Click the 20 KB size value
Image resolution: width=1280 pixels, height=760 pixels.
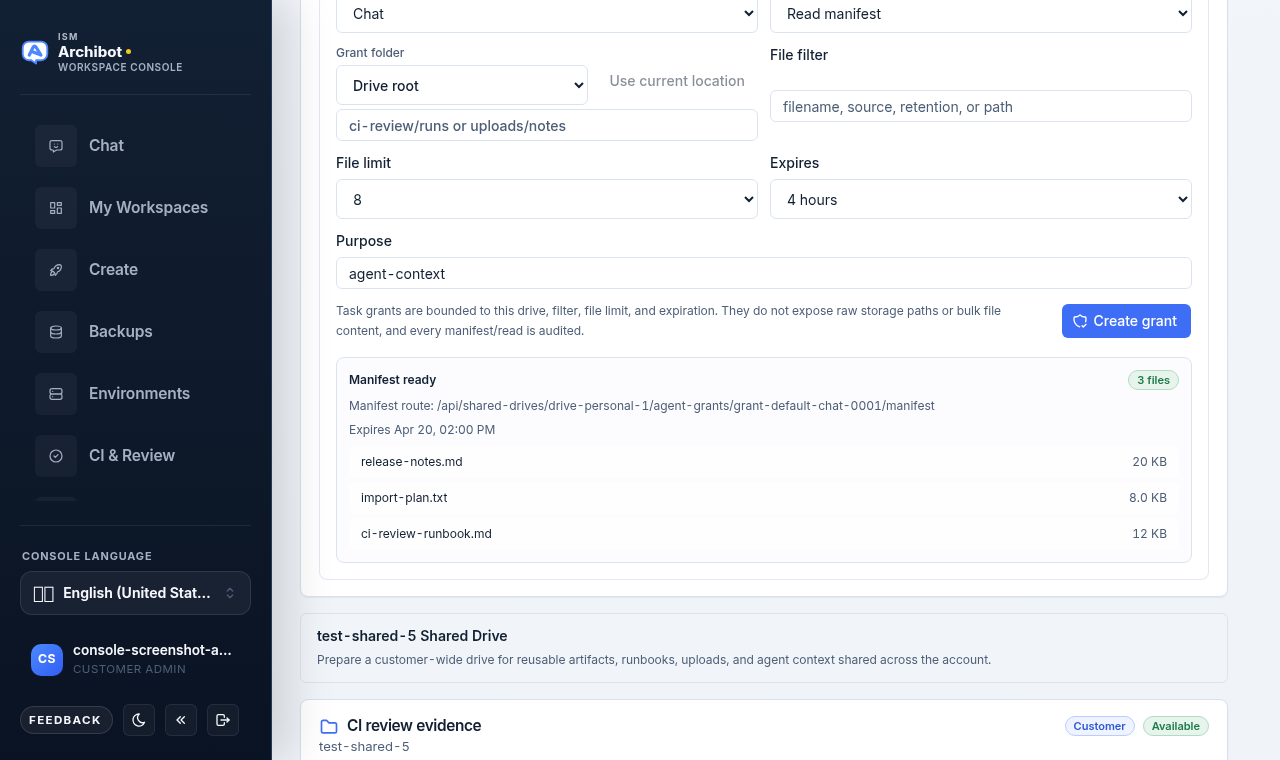click(x=1150, y=462)
